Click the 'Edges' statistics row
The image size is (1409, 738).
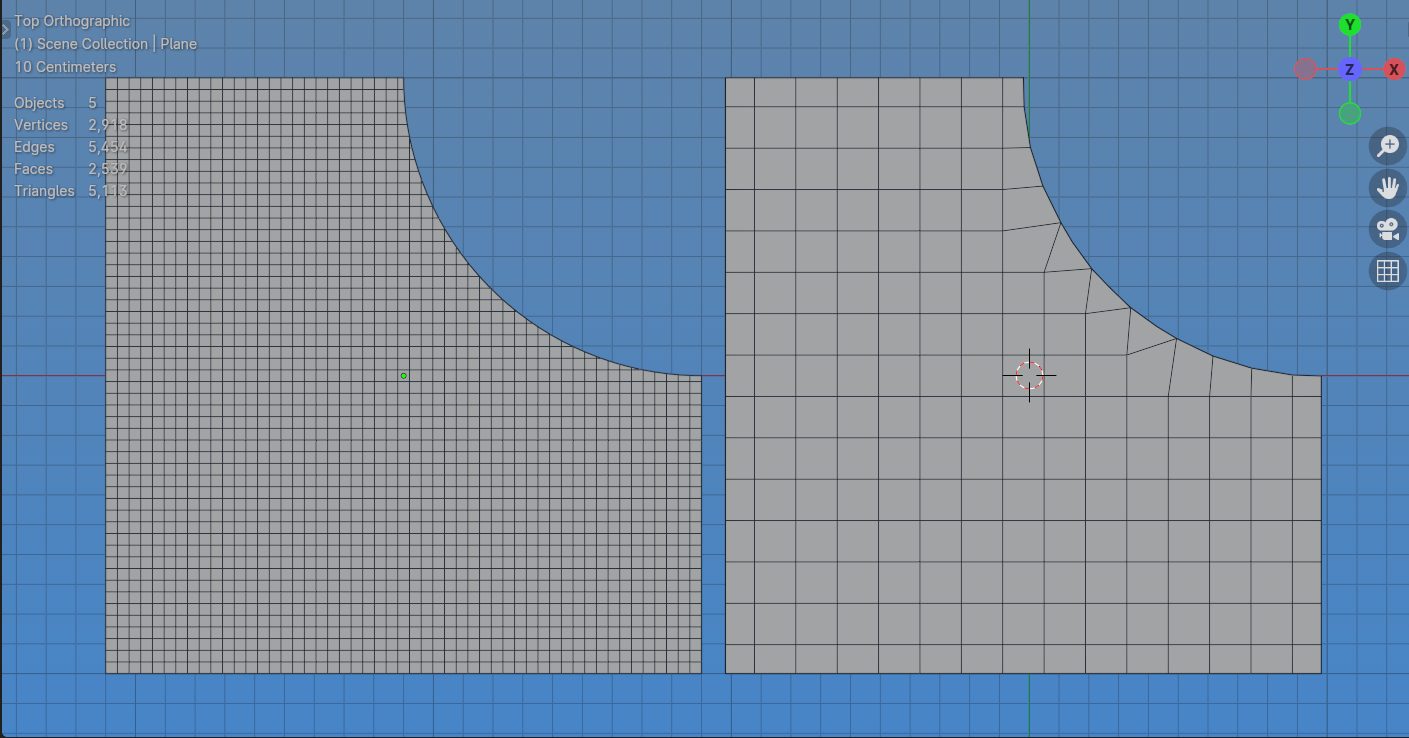tap(70, 147)
